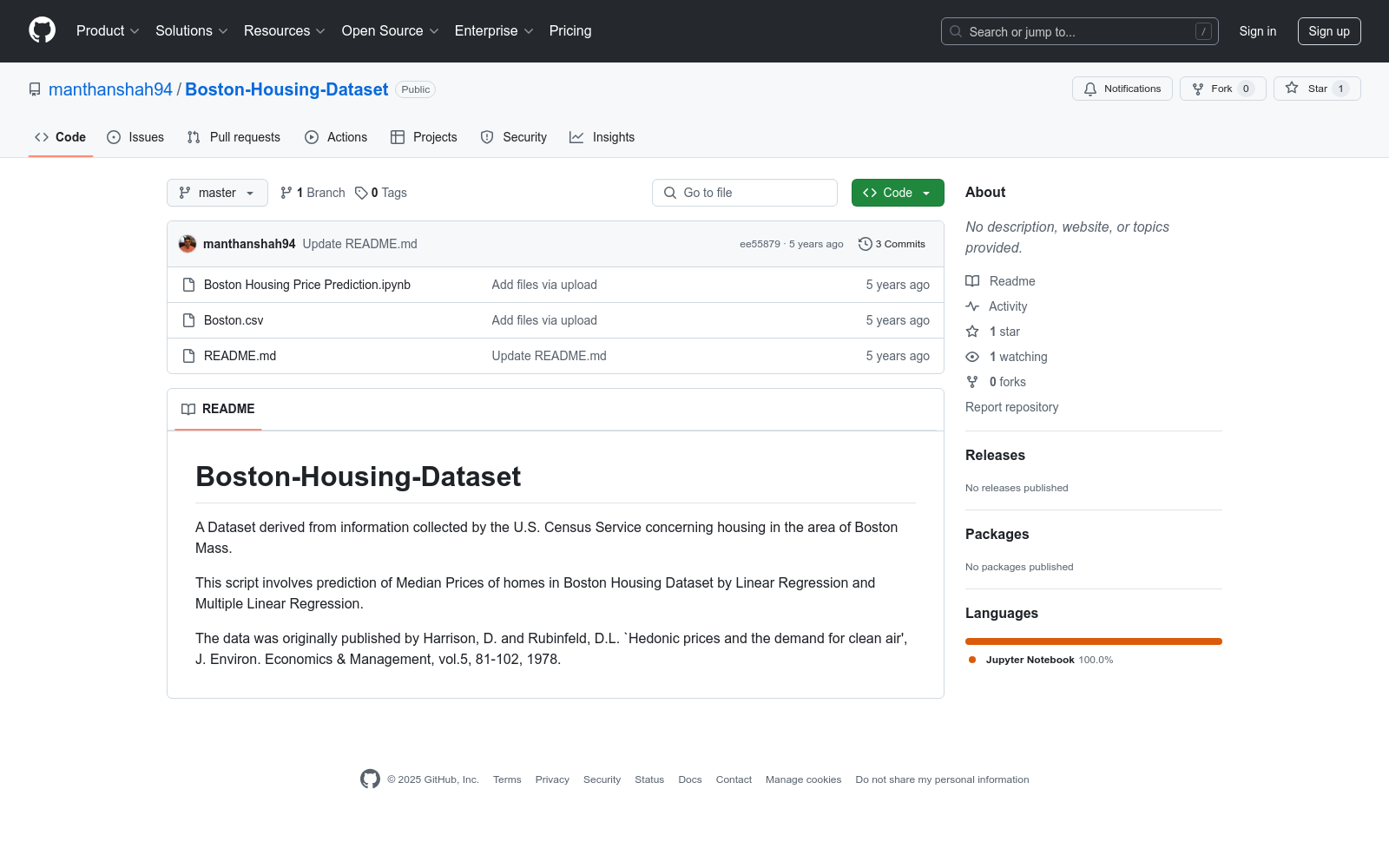Screen dimensions: 1389x868
Task: Click the footer Manage cookies link
Action: coord(804,779)
